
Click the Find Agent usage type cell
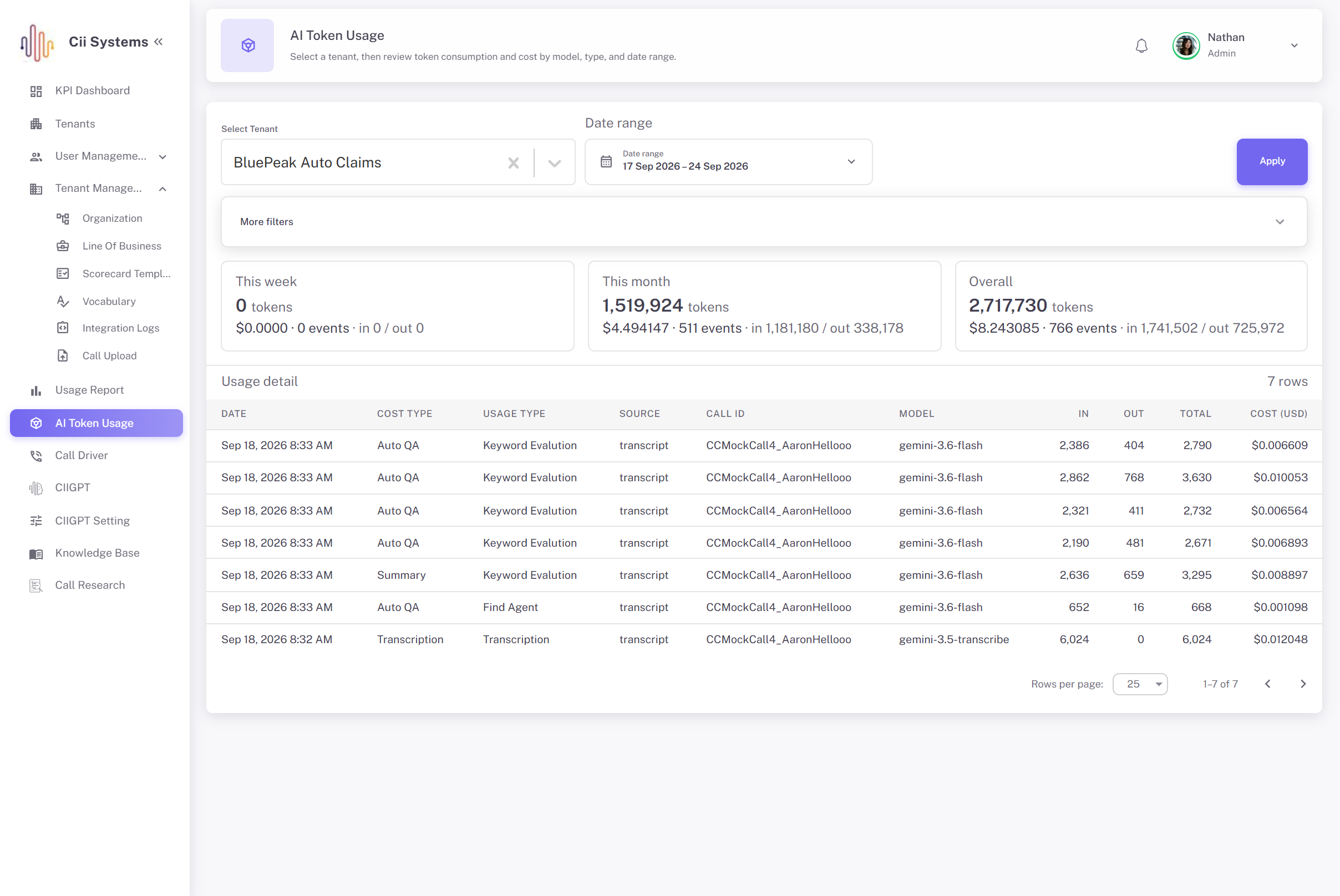point(510,608)
